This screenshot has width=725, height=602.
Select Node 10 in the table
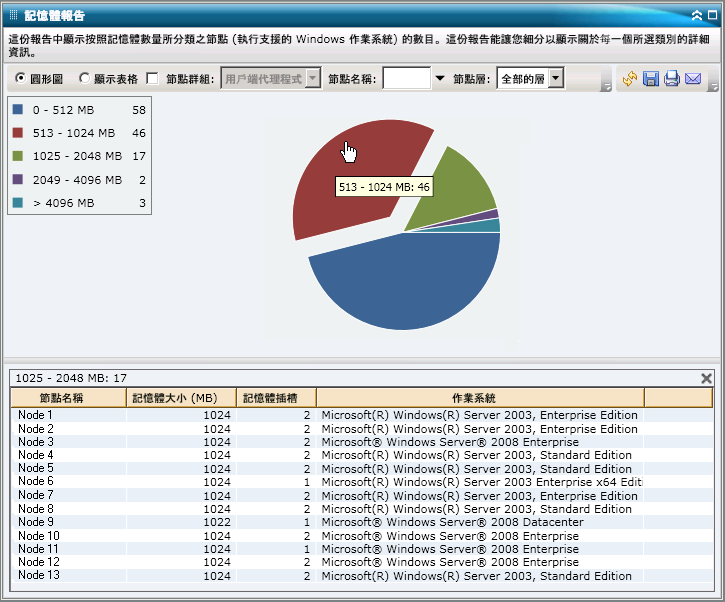point(39,536)
